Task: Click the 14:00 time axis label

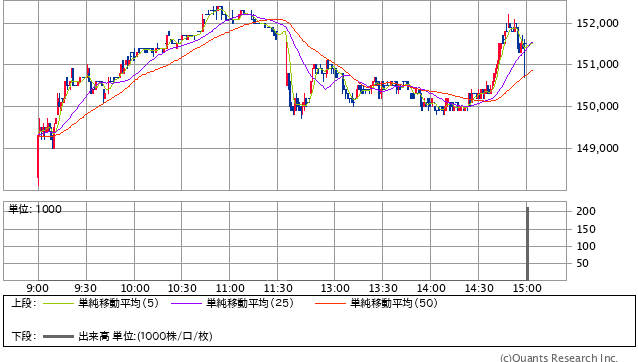Action: click(x=431, y=288)
